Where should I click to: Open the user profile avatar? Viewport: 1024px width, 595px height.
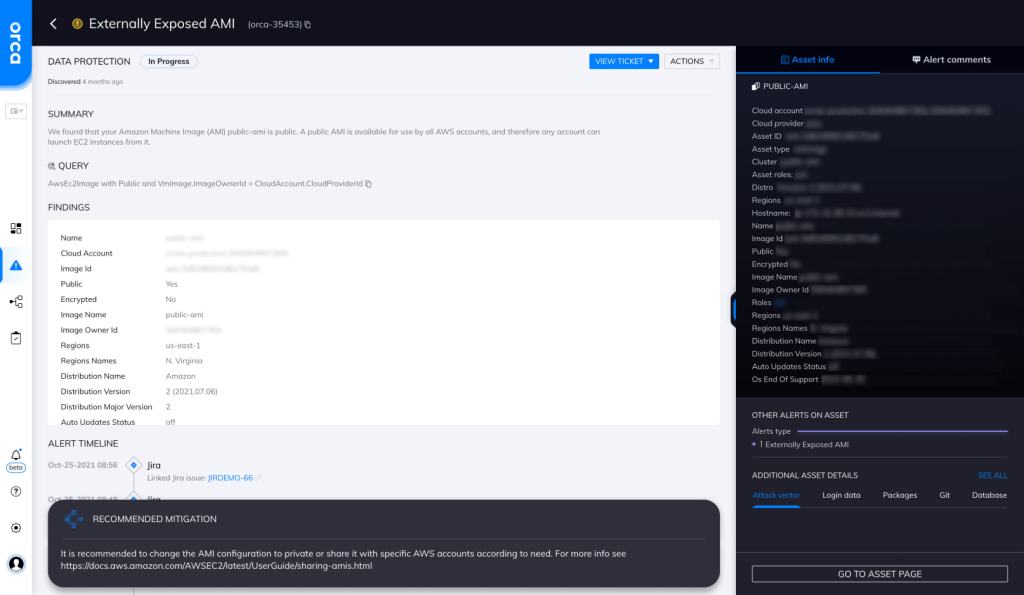pos(16,563)
